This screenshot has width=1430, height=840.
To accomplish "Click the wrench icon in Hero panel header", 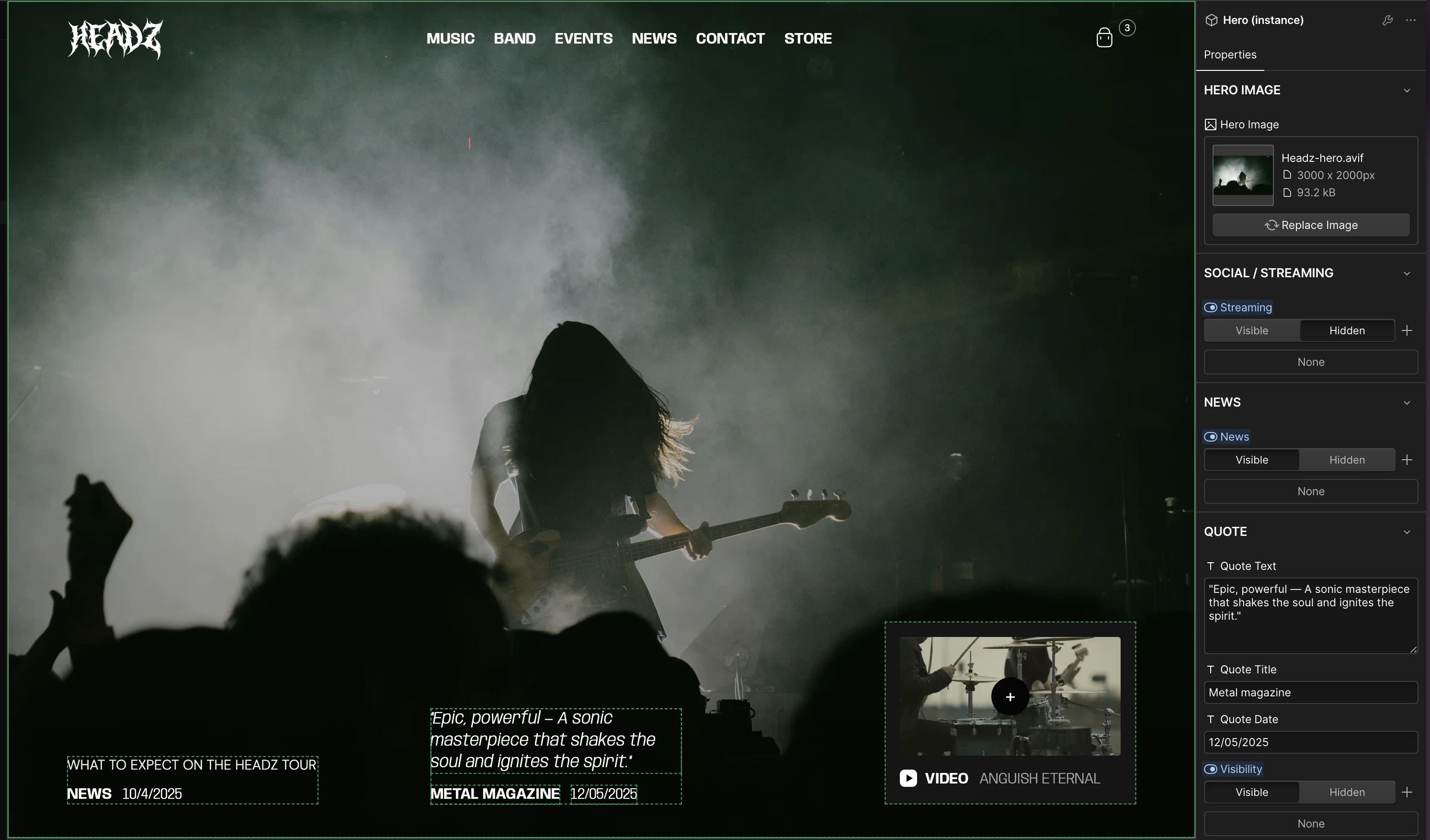I will (x=1387, y=21).
